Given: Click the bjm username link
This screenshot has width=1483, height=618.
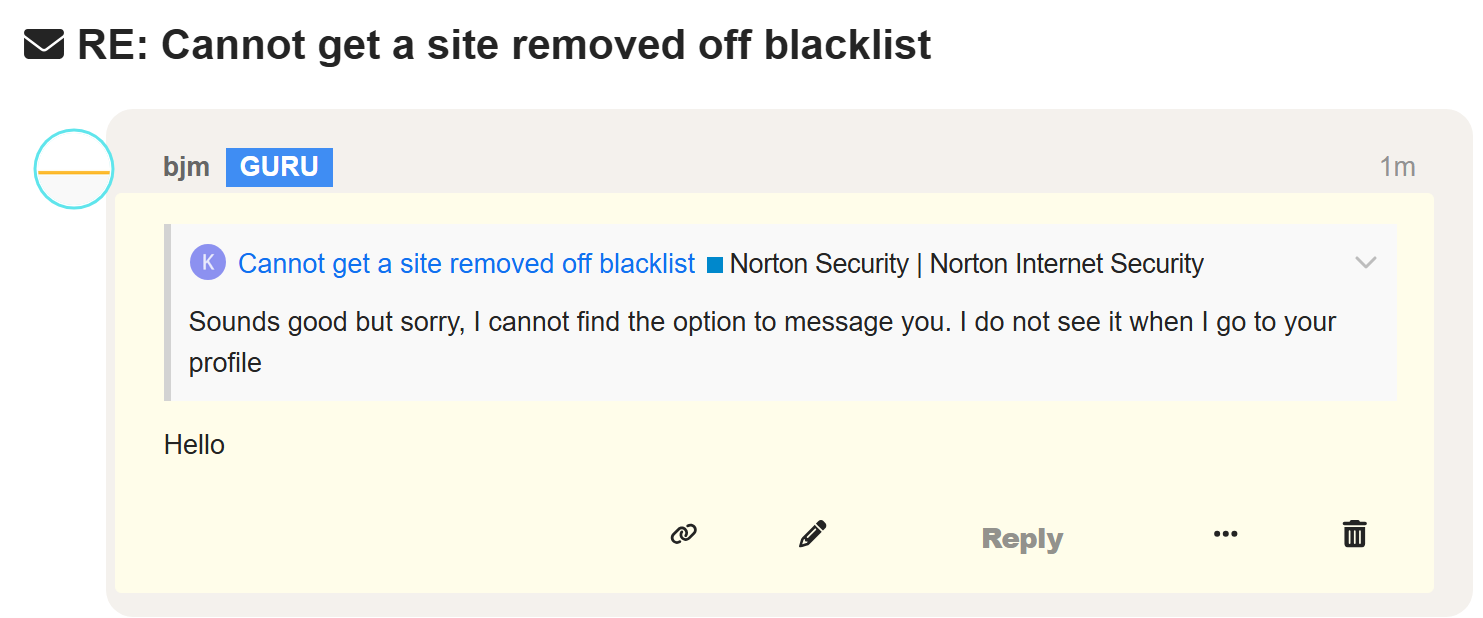Looking at the screenshot, I should tap(186, 166).
